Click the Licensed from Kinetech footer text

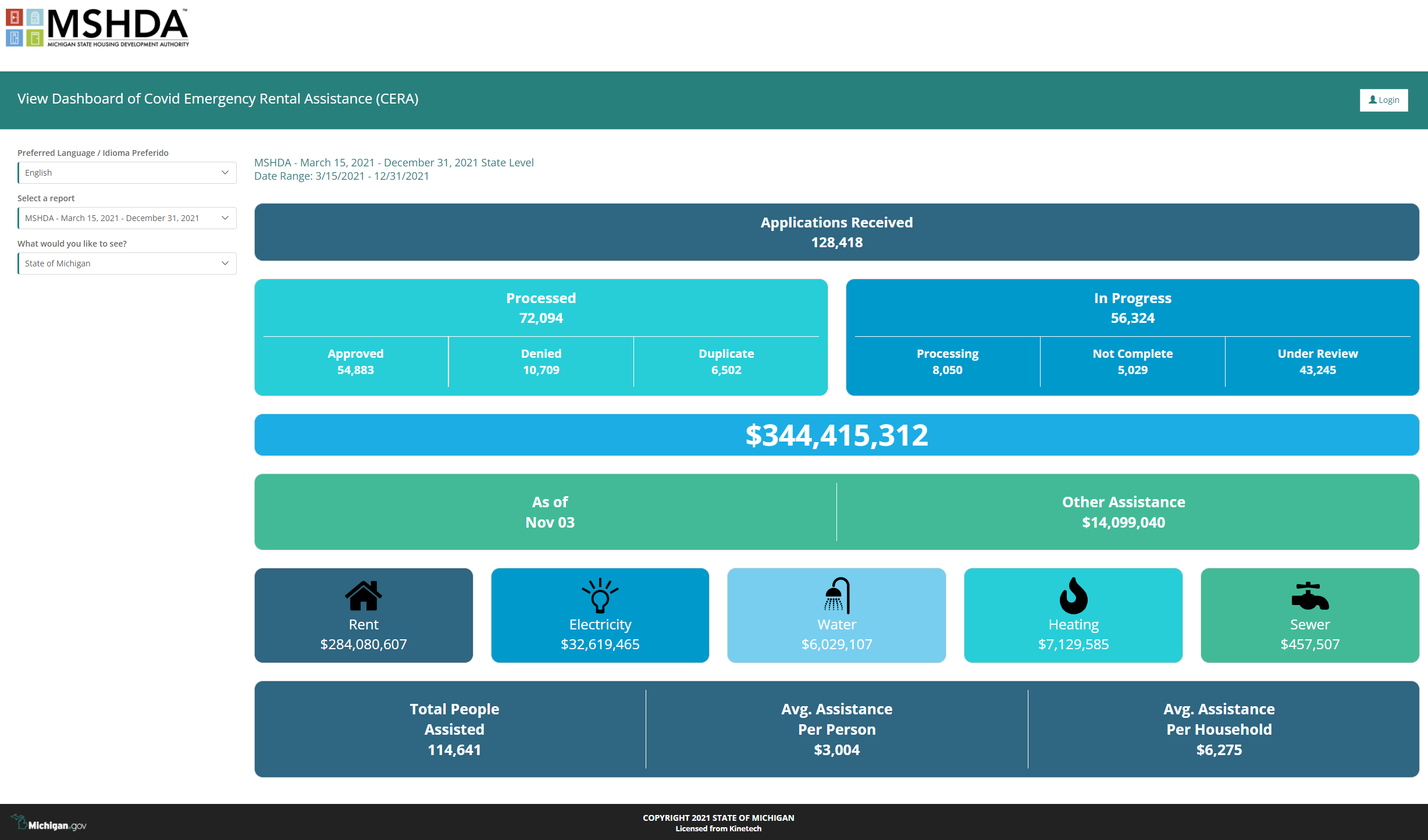[718, 829]
